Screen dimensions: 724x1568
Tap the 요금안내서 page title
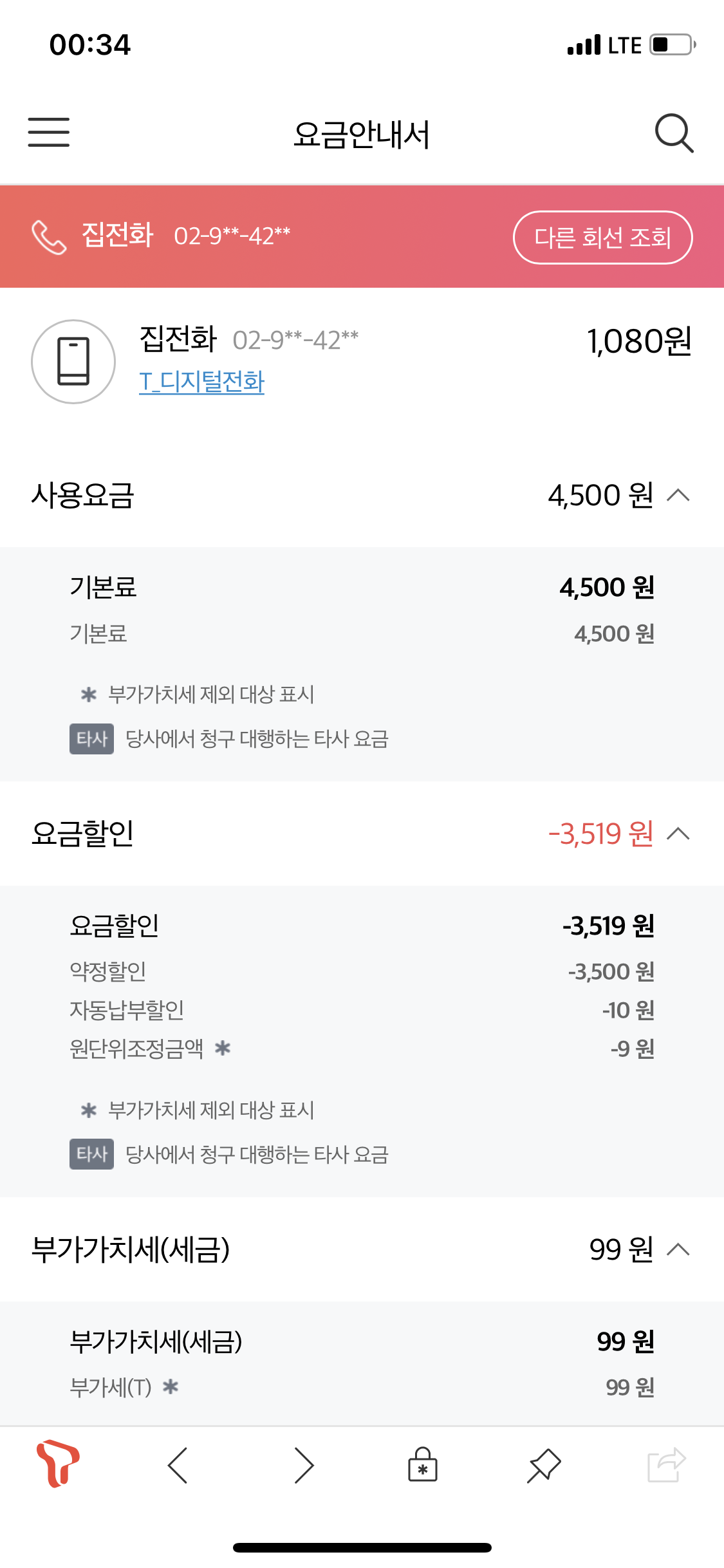click(x=362, y=135)
